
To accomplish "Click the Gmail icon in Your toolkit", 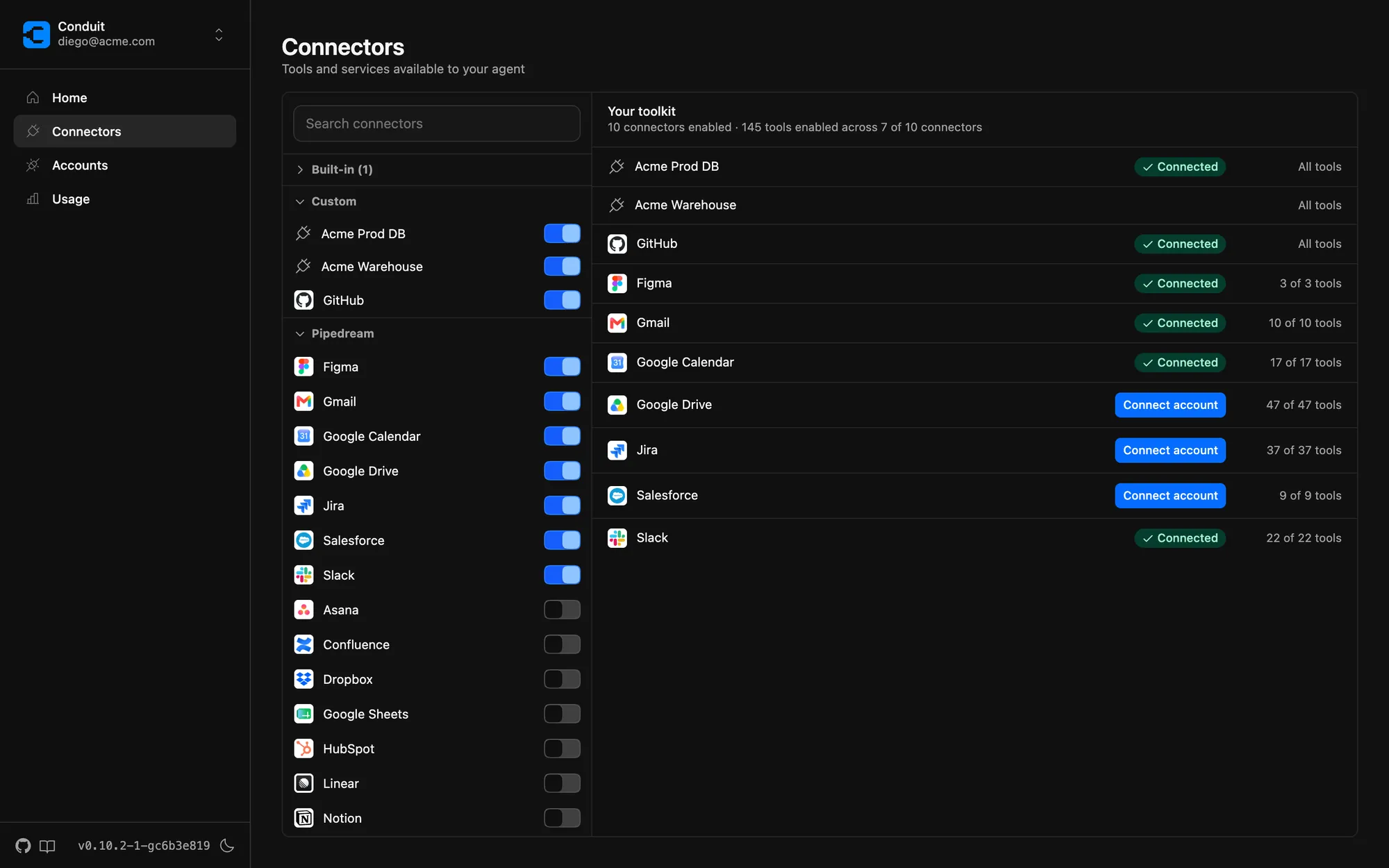I will coord(617,323).
